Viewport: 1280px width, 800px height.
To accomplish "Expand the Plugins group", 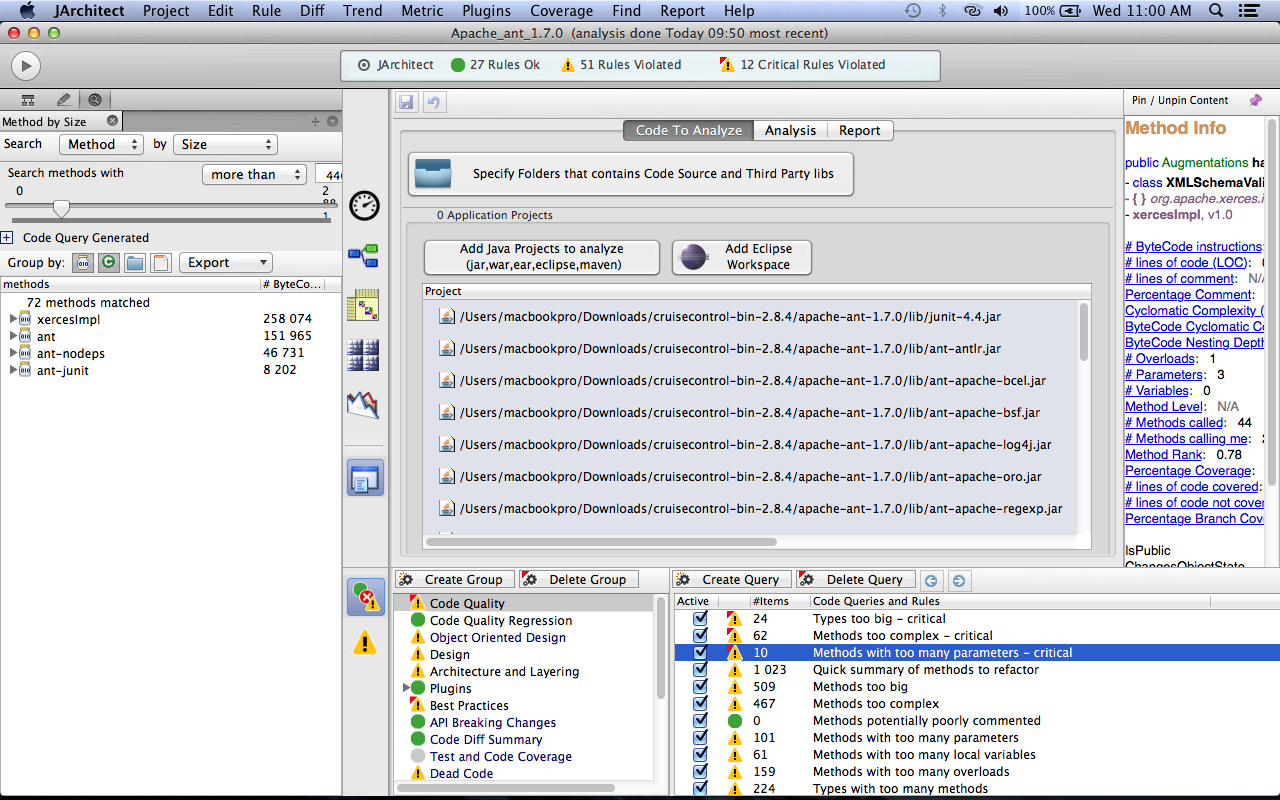I will click(x=407, y=688).
